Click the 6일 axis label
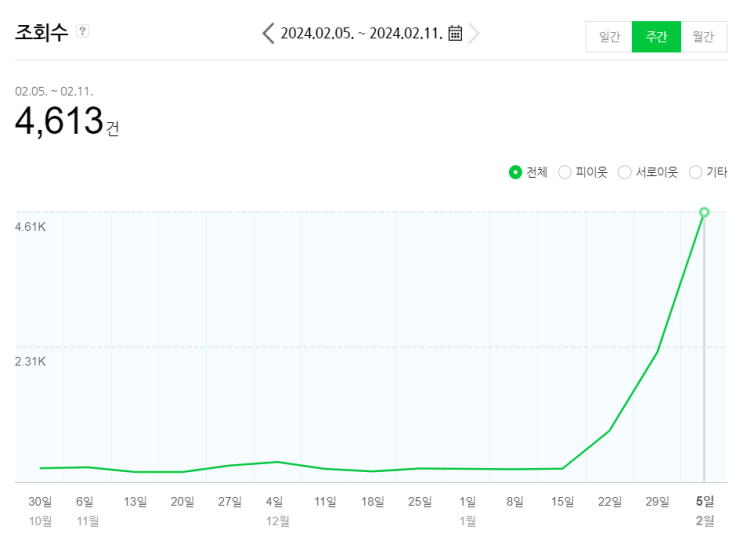743x544 pixels. click(x=85, y=501)
